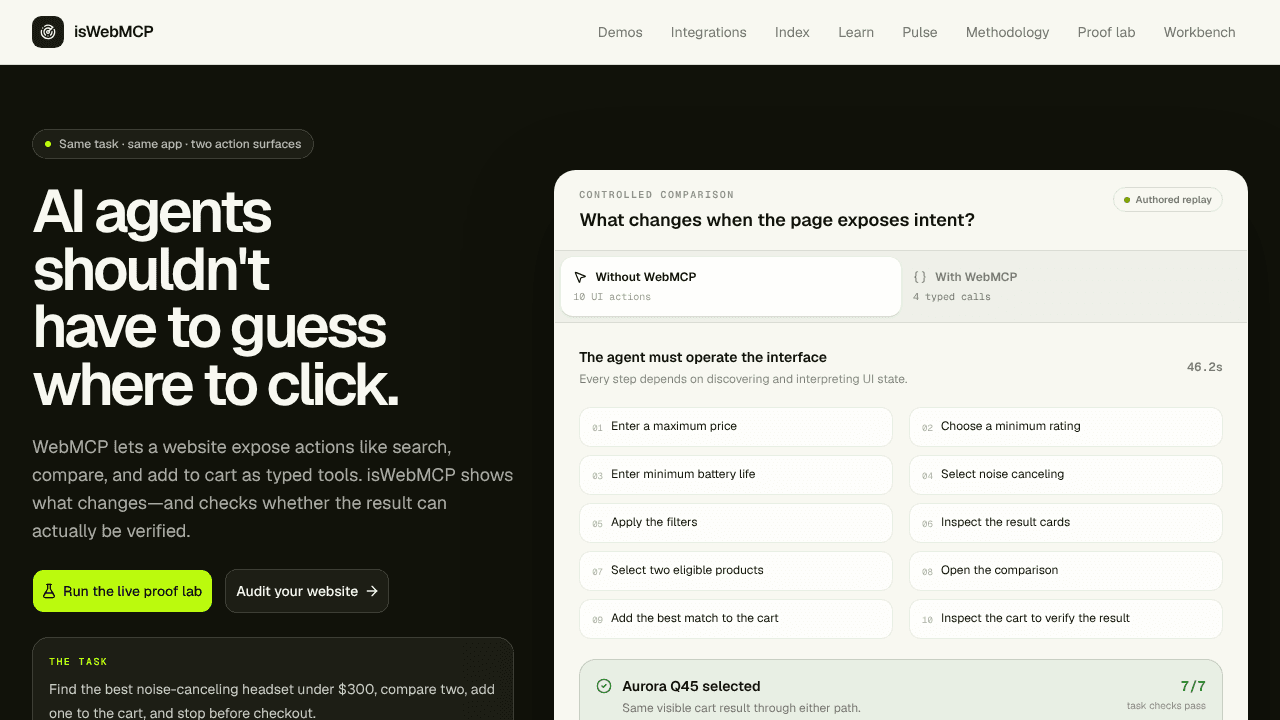The width and height of the screenshot is (1280, 720).
Task: Click the Aurora Q45 selected result text
Action: pos(691,686)
